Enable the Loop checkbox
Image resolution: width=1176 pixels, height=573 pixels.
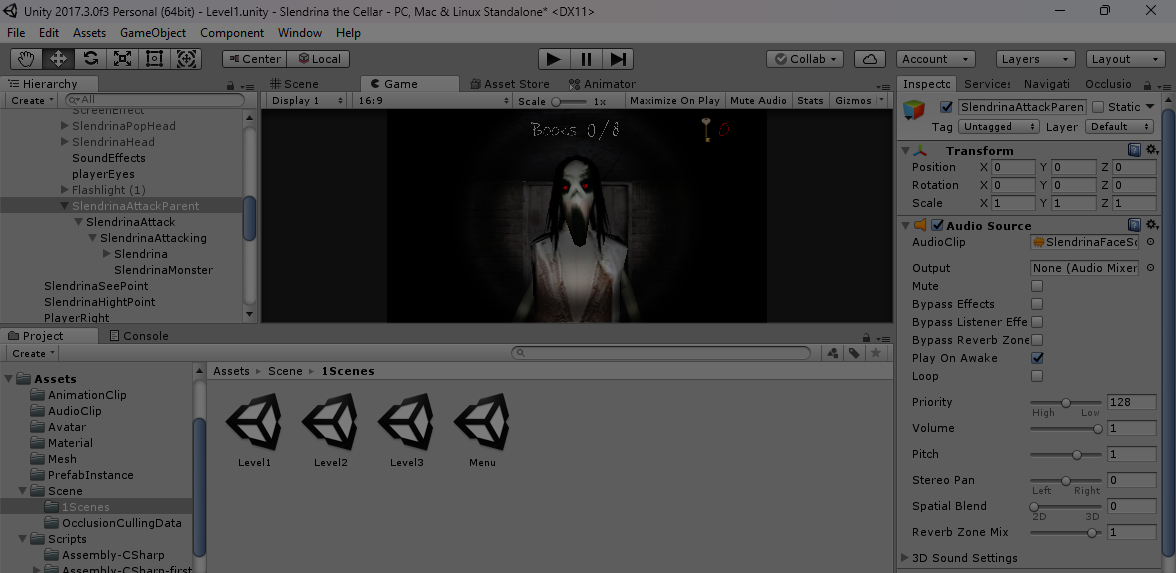point(1037,376)
